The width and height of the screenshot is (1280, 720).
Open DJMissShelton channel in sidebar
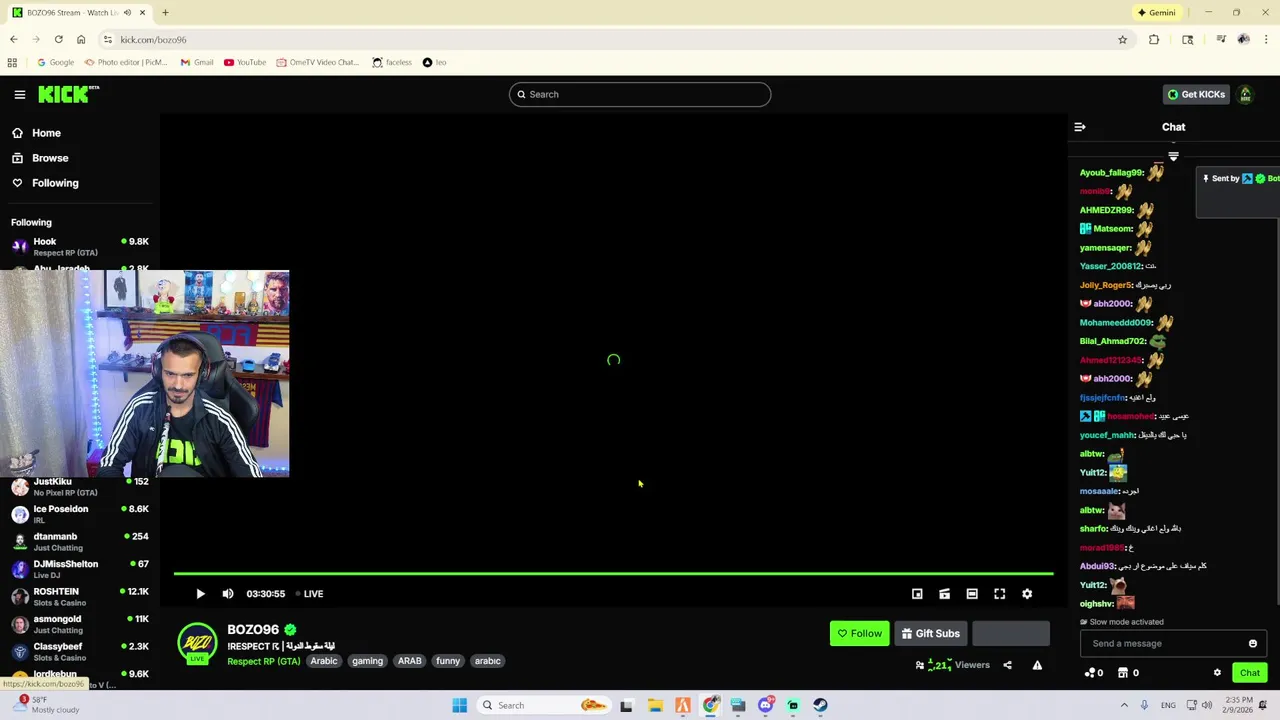click(x=80, y=569)
